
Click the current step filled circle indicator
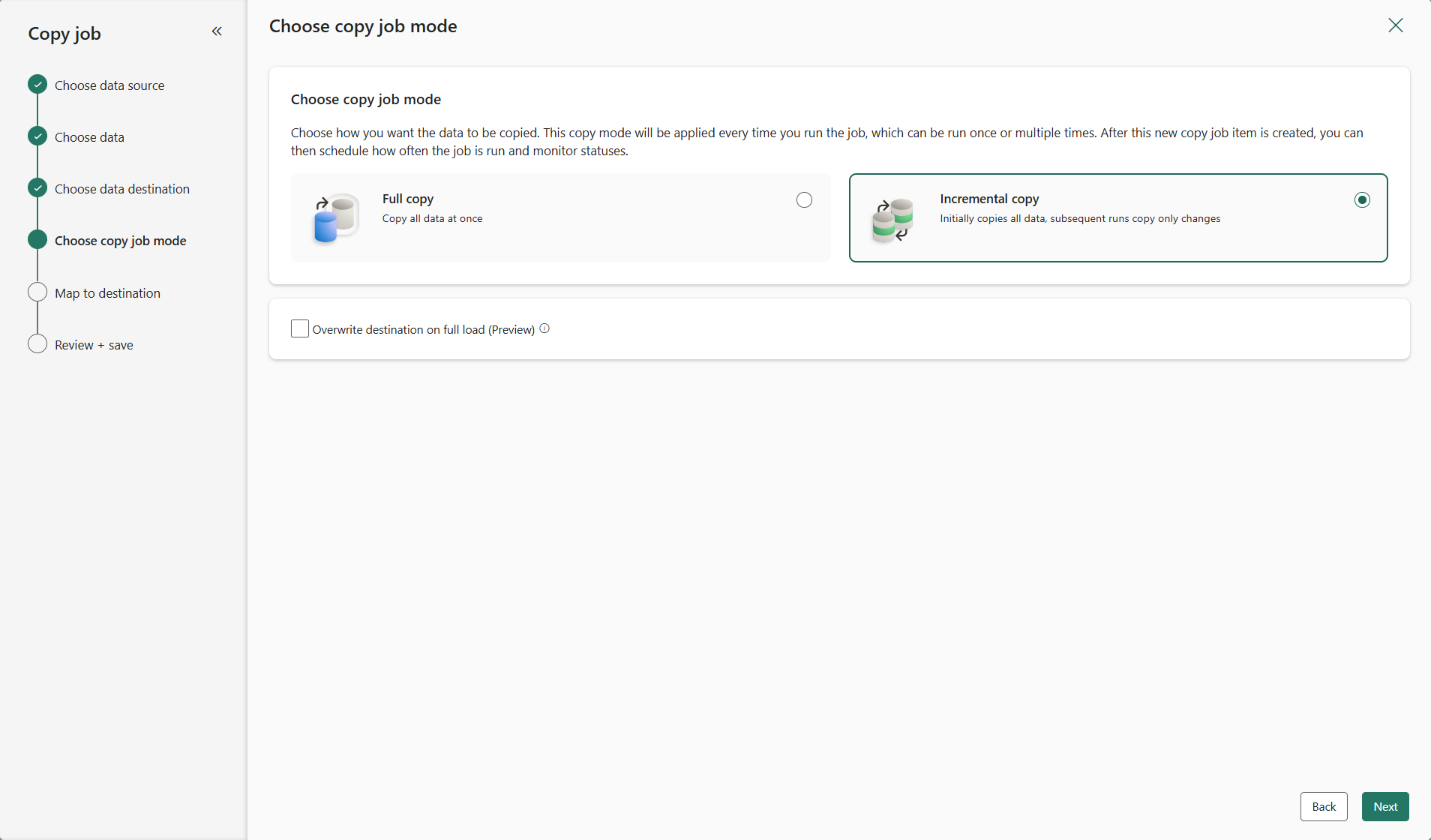[x=37, y=240]
